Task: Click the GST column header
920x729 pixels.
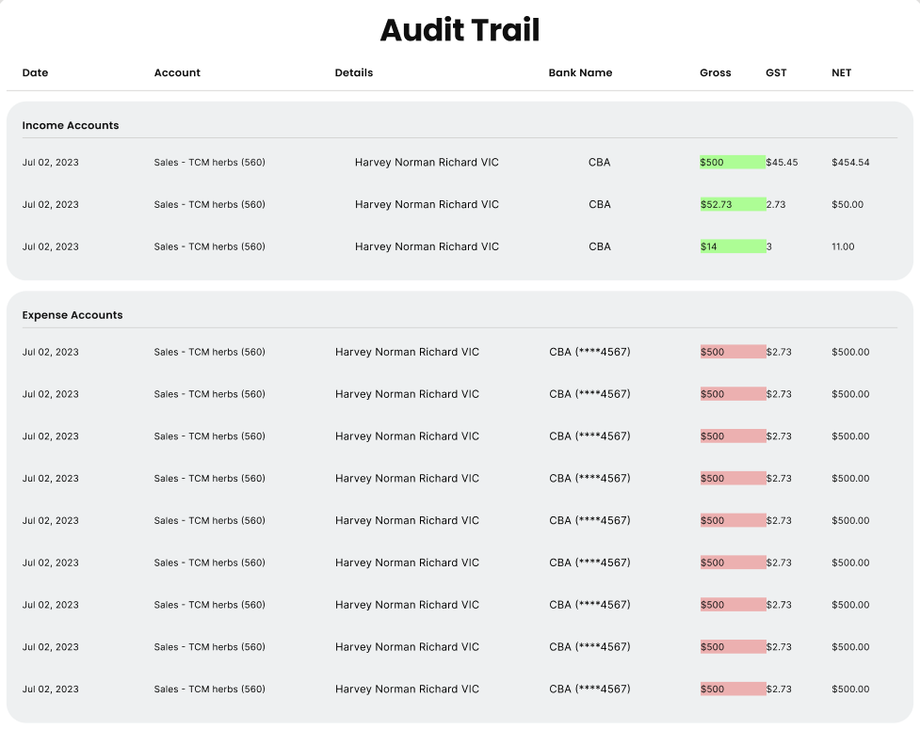Action: tap(776, 73)
